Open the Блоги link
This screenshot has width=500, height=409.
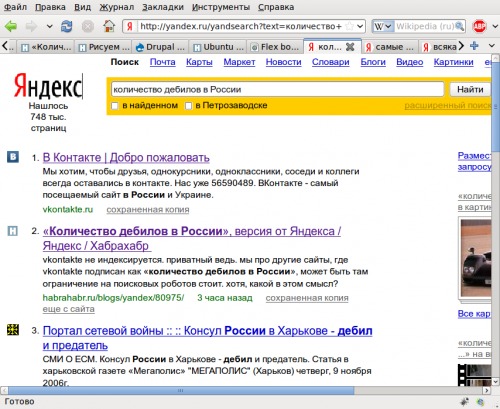point(373,62)
